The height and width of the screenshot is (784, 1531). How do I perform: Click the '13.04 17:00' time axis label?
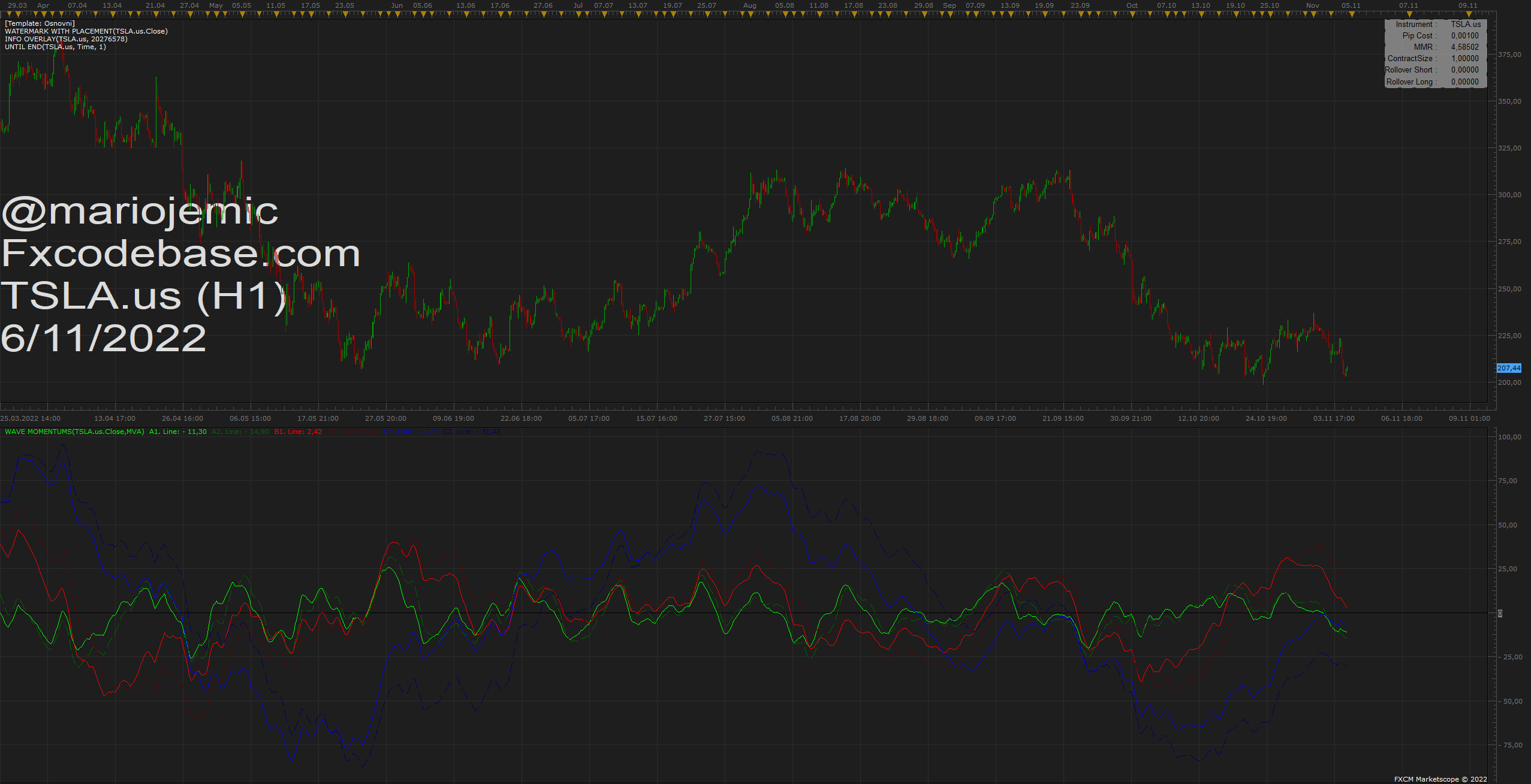tap(114, 418)
